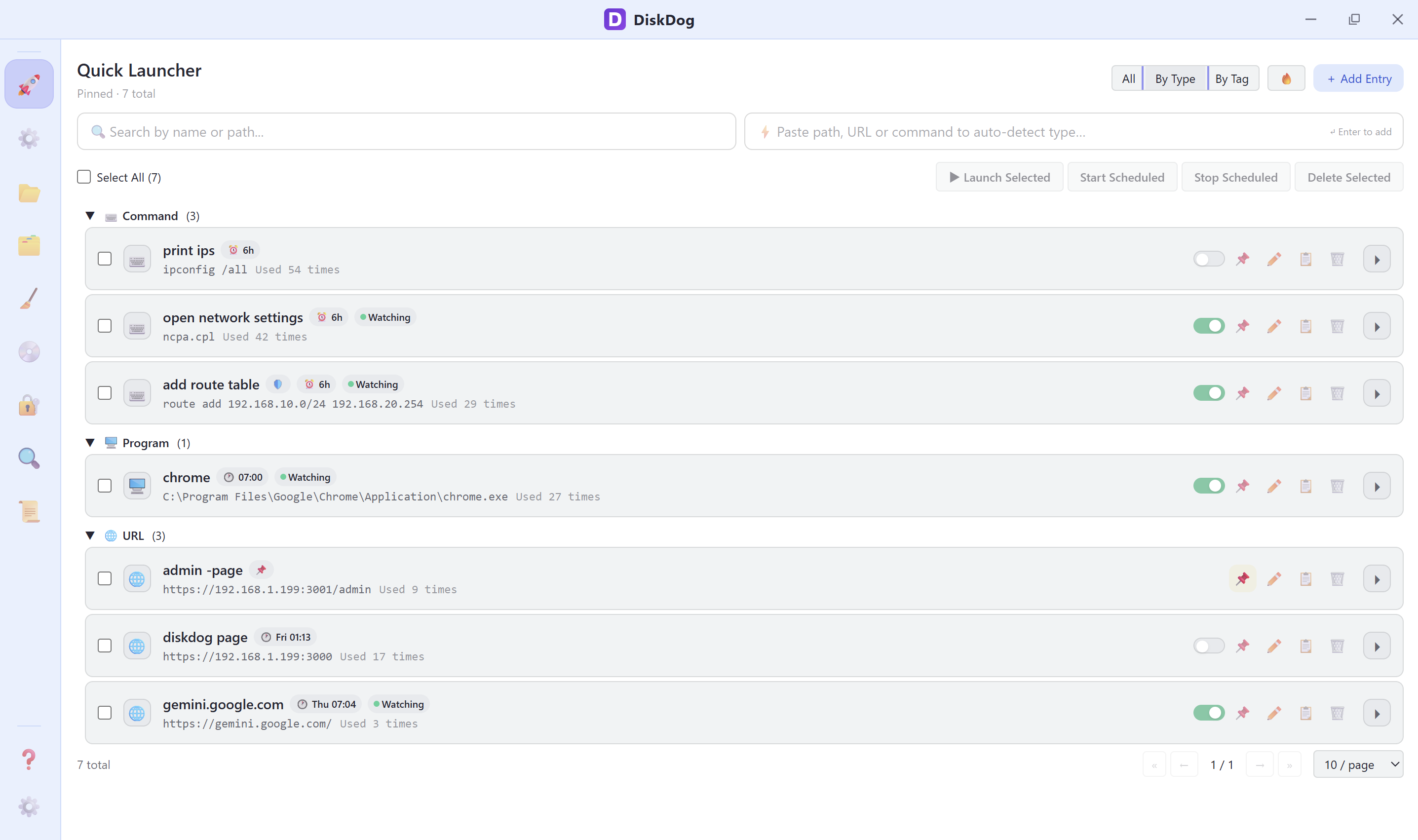Enable the diskdog page schedule toggle
This screenshot has height=840, width=1418.
click(1209, 646)
